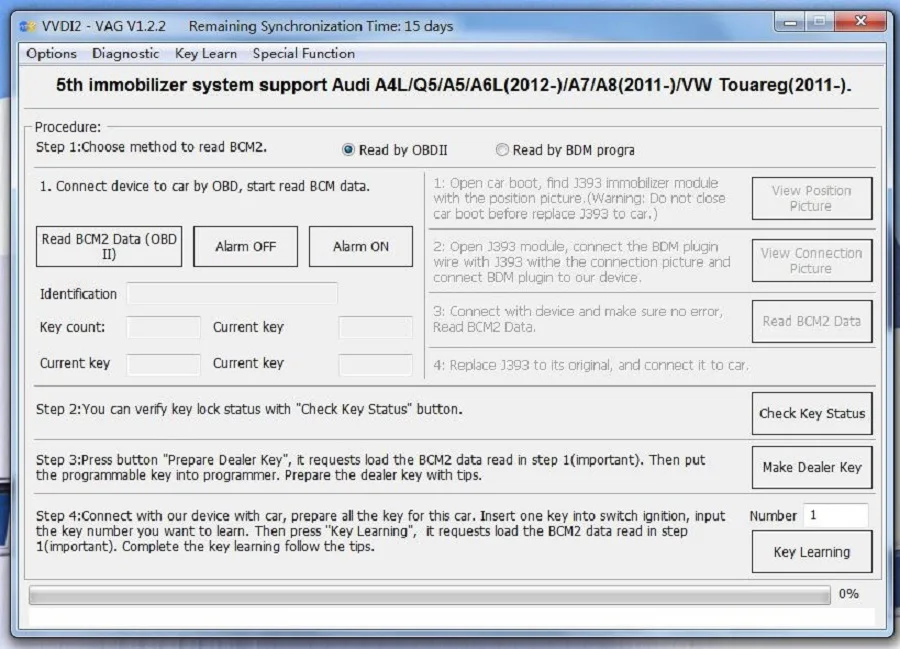The width and height of the screenshot is (900, 649).
Task: Click the Open car boot J393 instruction text
Action: click(579, 199)
